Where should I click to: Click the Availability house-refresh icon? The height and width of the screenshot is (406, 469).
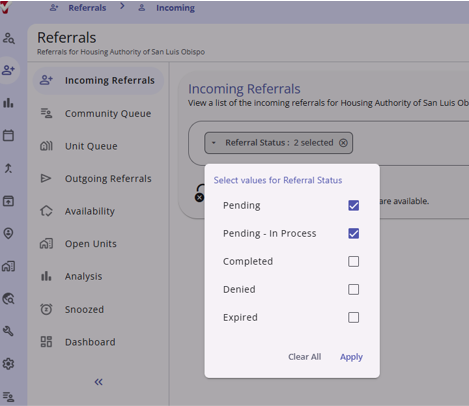(x=46, y=211)
